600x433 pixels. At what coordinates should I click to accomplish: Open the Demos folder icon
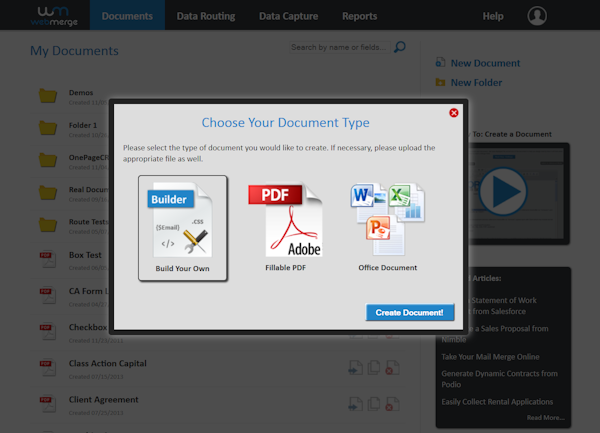click(x=47, y=96)
